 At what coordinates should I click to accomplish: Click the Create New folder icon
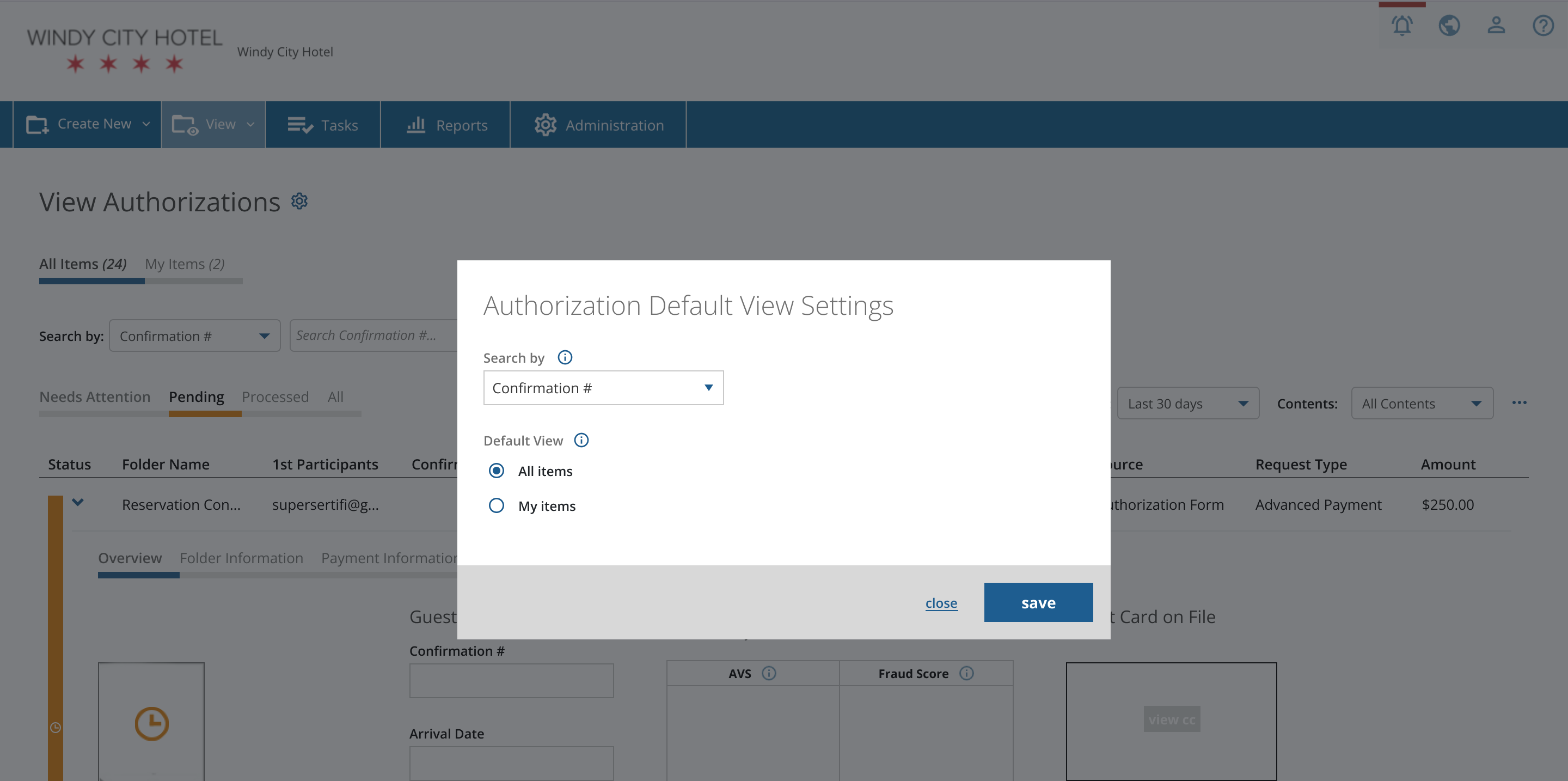pos(37,125)
